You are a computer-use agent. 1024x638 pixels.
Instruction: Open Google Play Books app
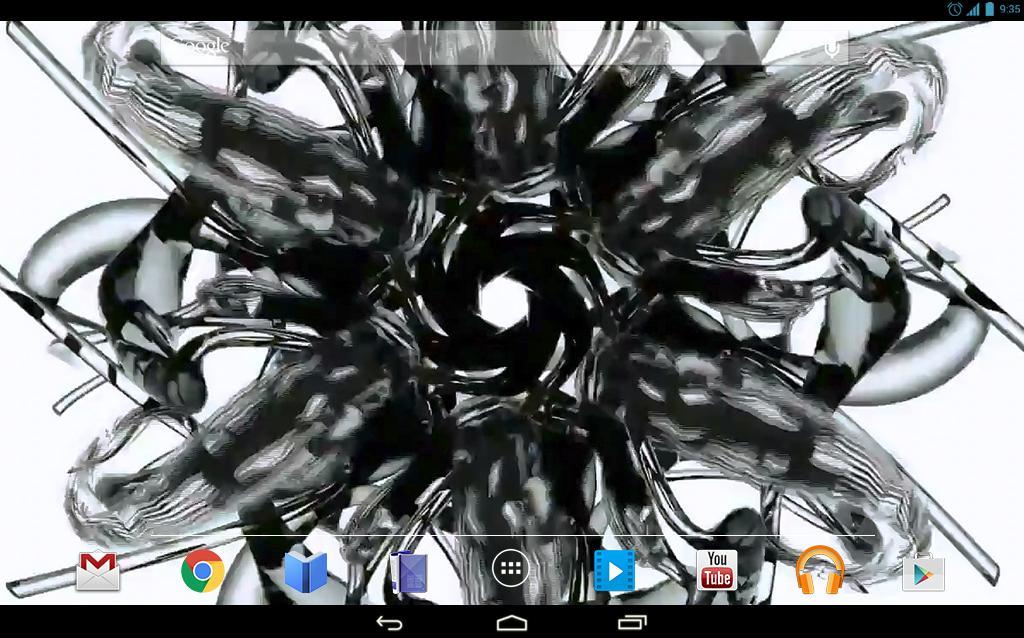[x=306, y=571]
